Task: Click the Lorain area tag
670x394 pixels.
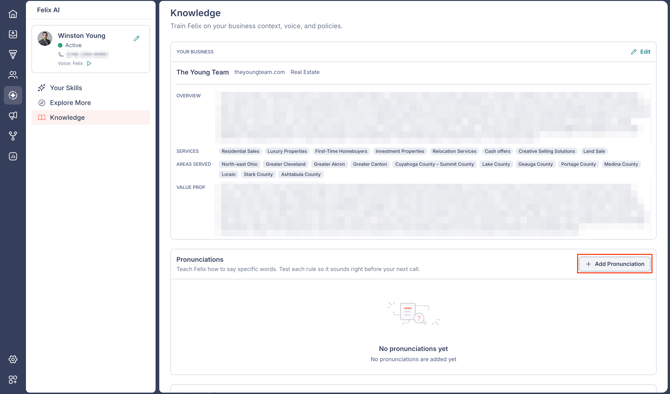Action: pos(229,174)
